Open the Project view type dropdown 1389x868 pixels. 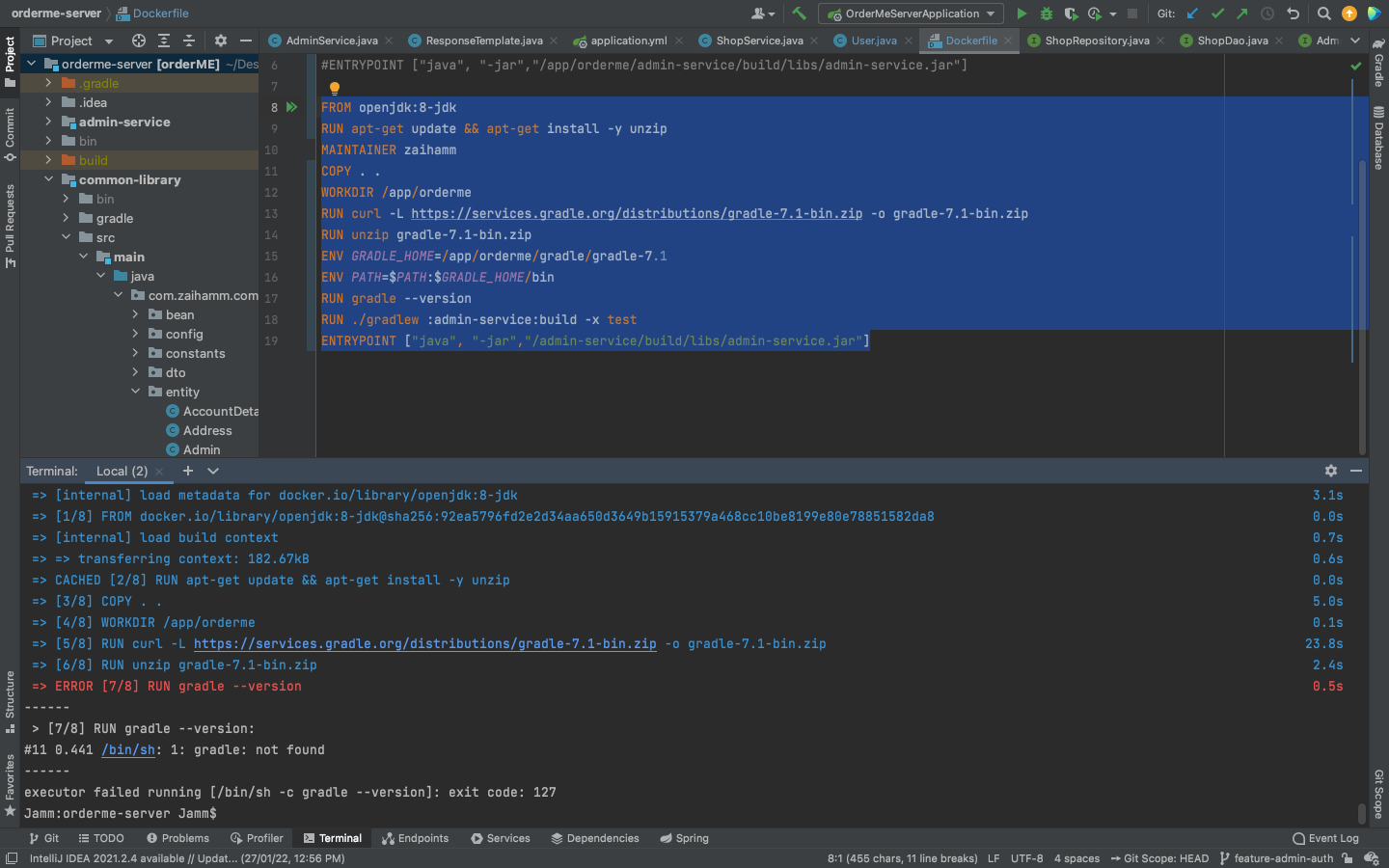point(109,41)
